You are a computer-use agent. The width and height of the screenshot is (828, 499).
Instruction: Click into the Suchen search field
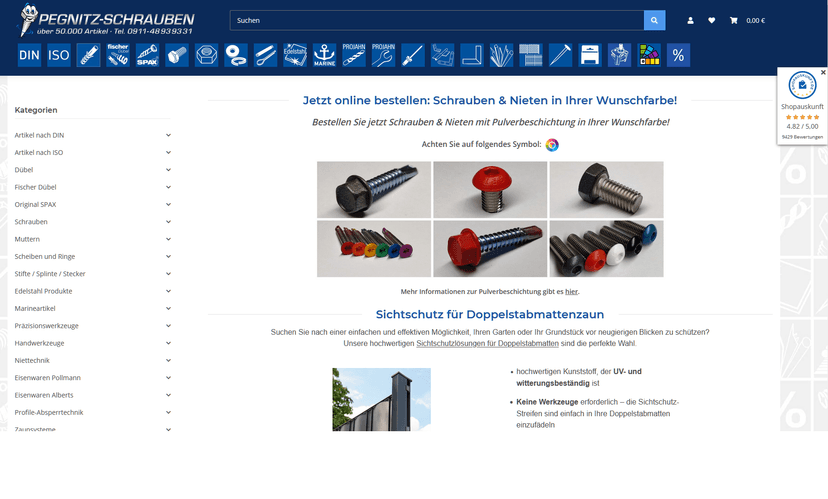tap(437, 20)
